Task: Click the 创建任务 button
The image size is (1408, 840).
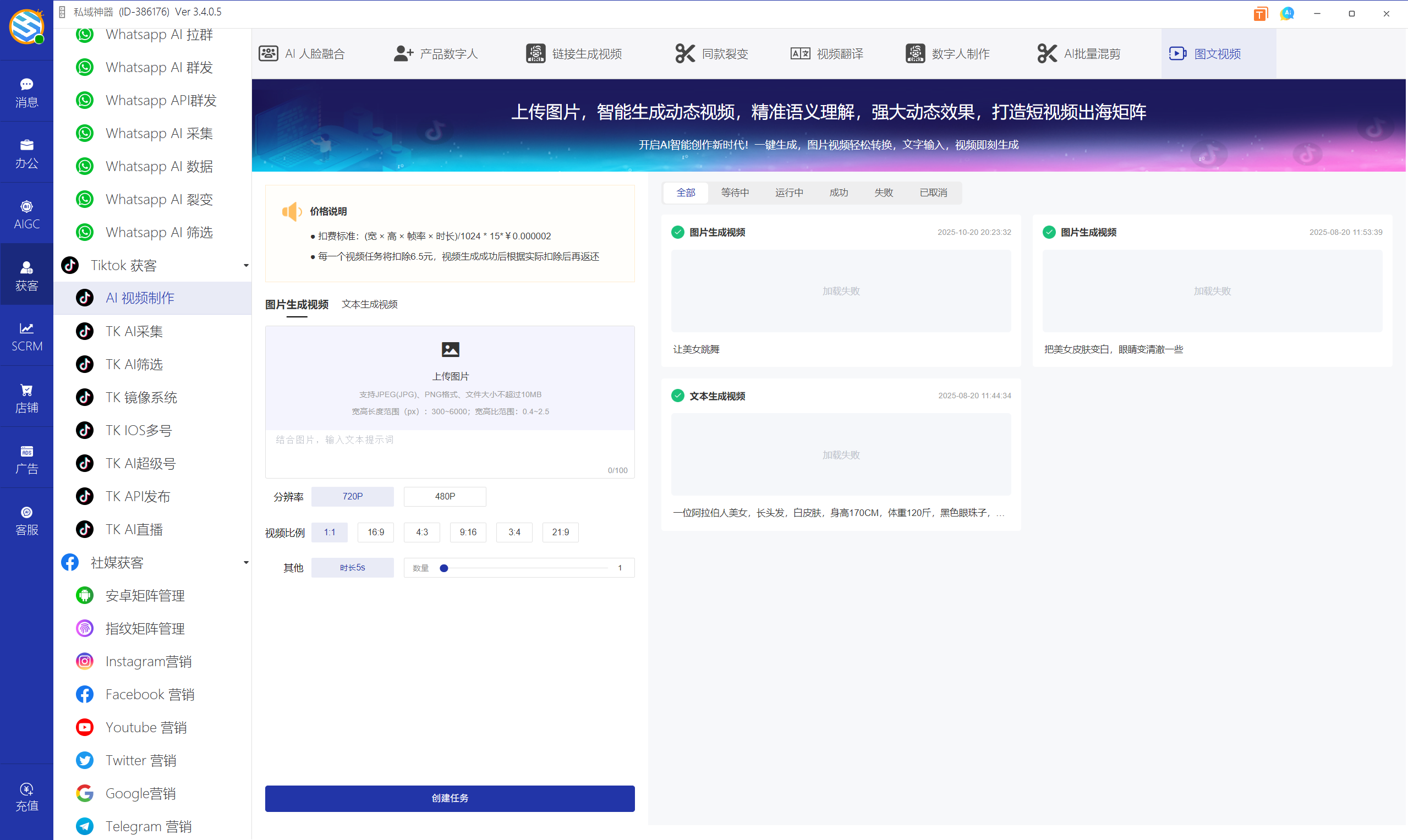Action: coord(450,798)
